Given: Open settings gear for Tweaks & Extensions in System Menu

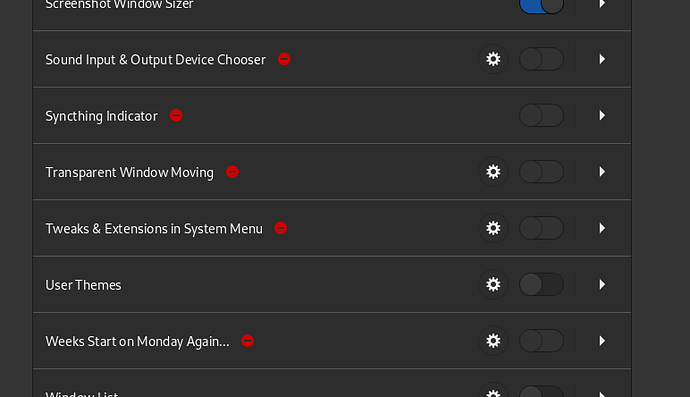Looking at the screenshot, I should tap(493, 228).
